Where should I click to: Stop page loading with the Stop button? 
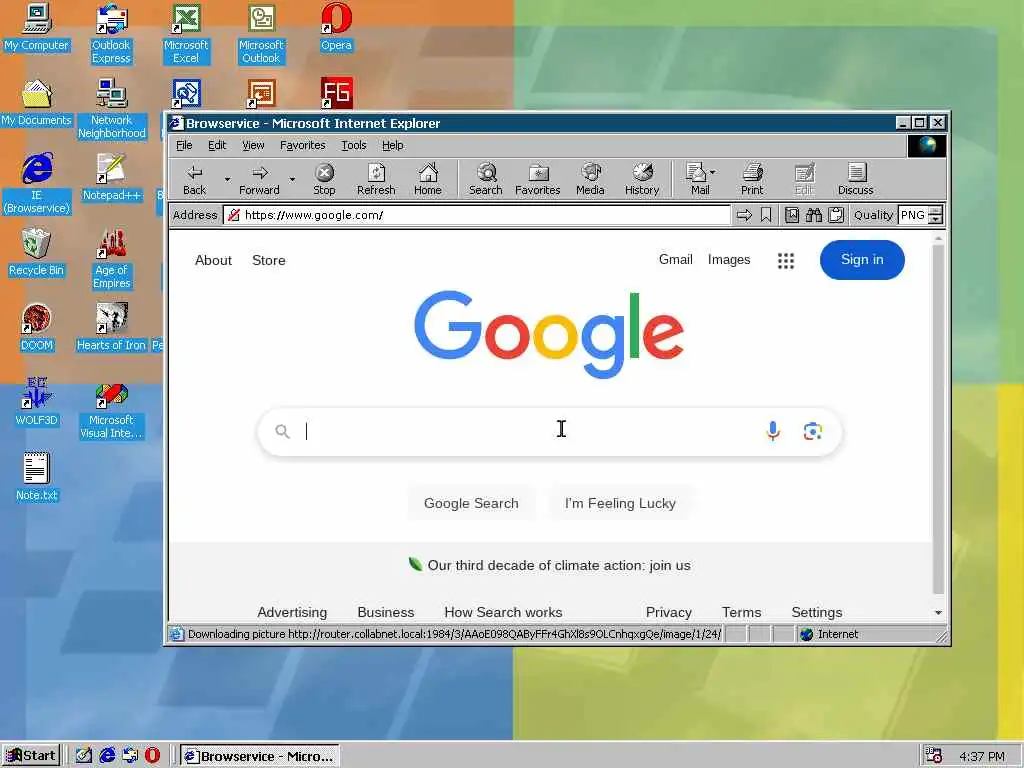pyautogui.click(x=324, y=180)
